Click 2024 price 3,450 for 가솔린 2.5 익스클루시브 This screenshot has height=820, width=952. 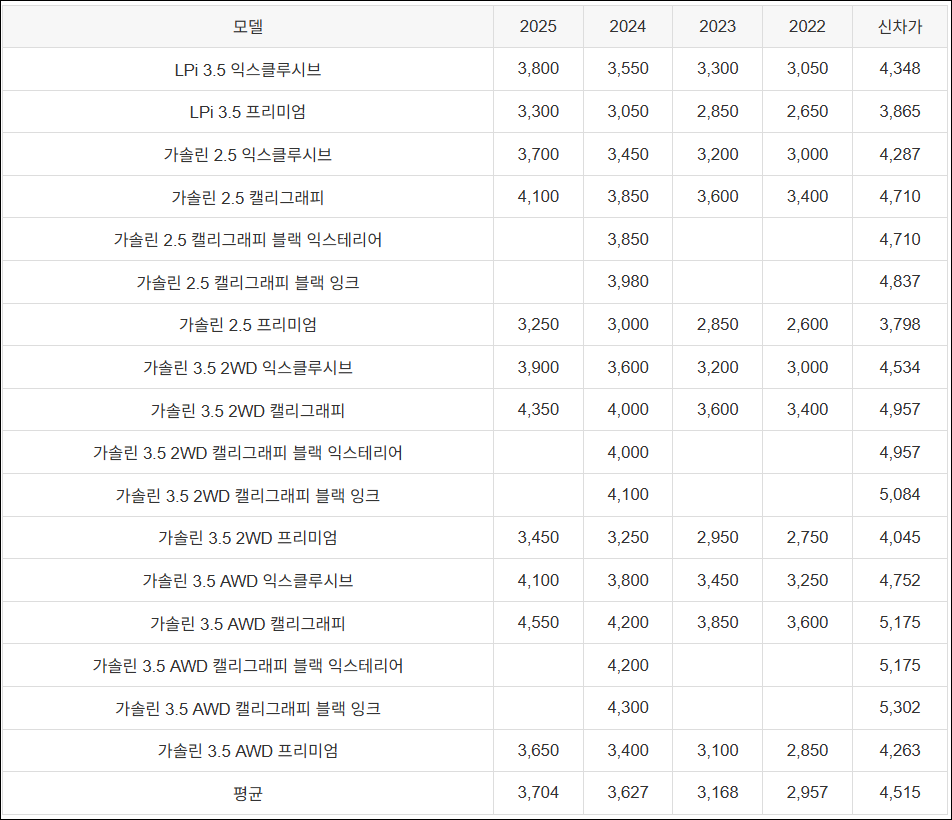click(628, 154)
